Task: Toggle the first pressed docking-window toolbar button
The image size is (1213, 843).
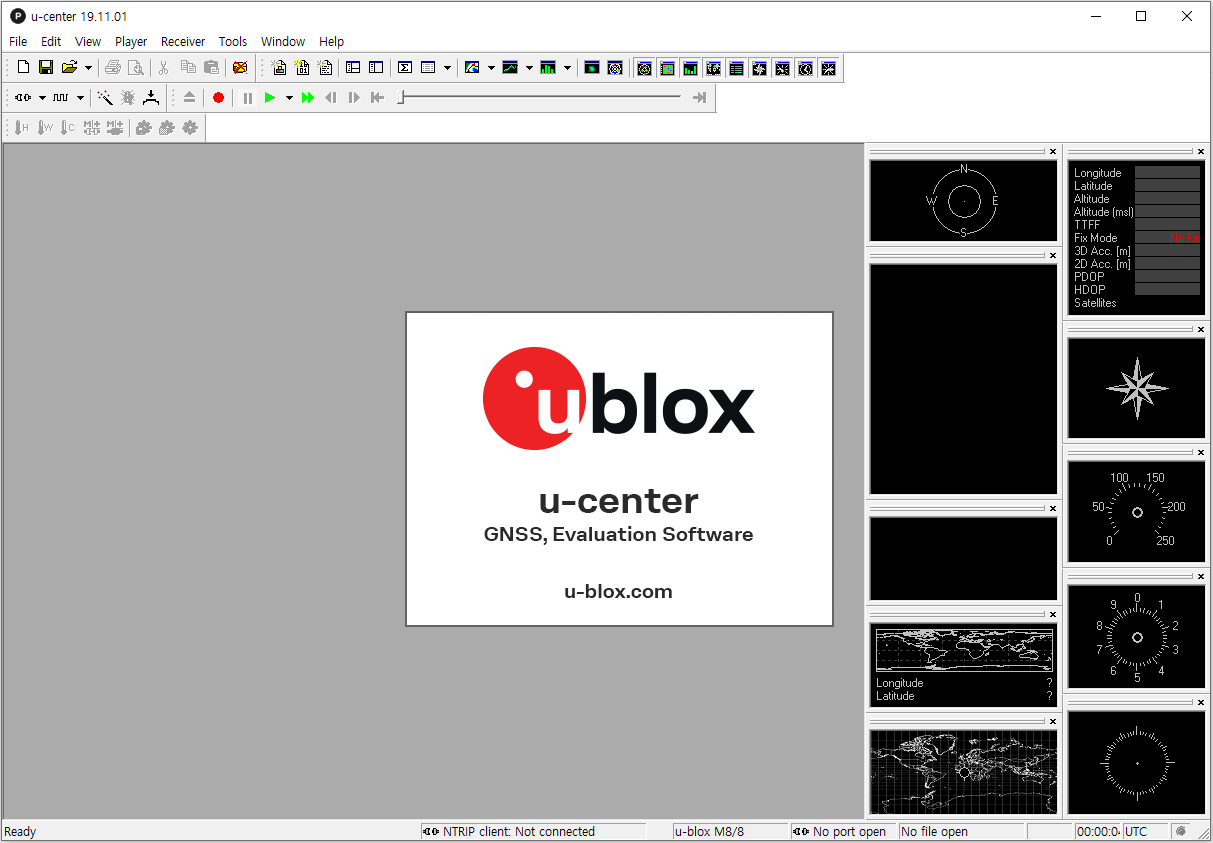Action: pyautogui.click(x=644, y=68)
